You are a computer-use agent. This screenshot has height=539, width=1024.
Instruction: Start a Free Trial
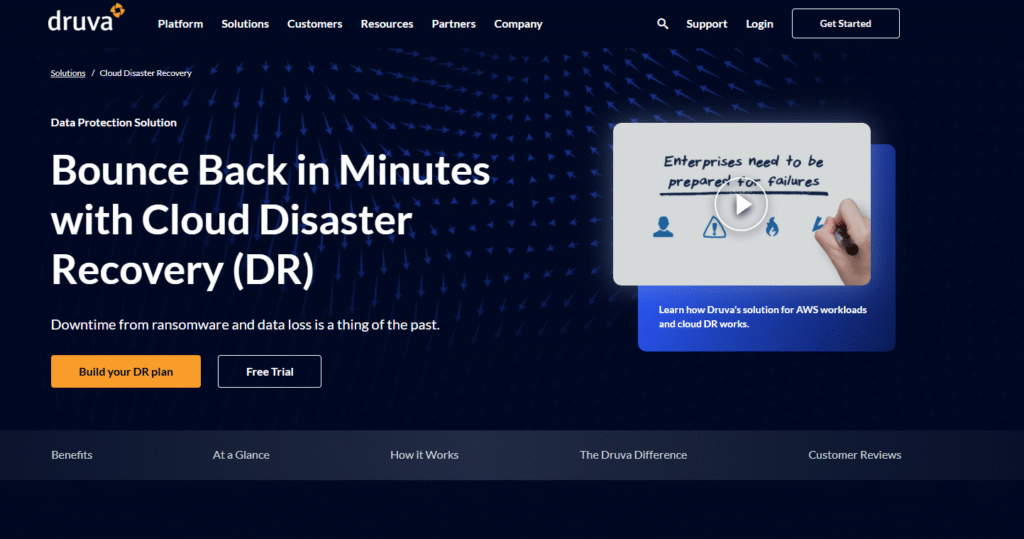(269, 372)
